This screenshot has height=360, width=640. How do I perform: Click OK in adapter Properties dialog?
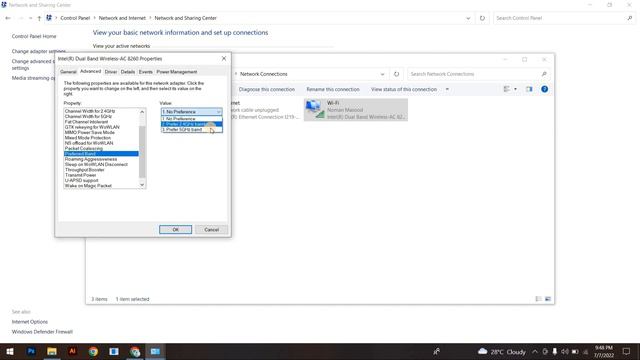176,229
